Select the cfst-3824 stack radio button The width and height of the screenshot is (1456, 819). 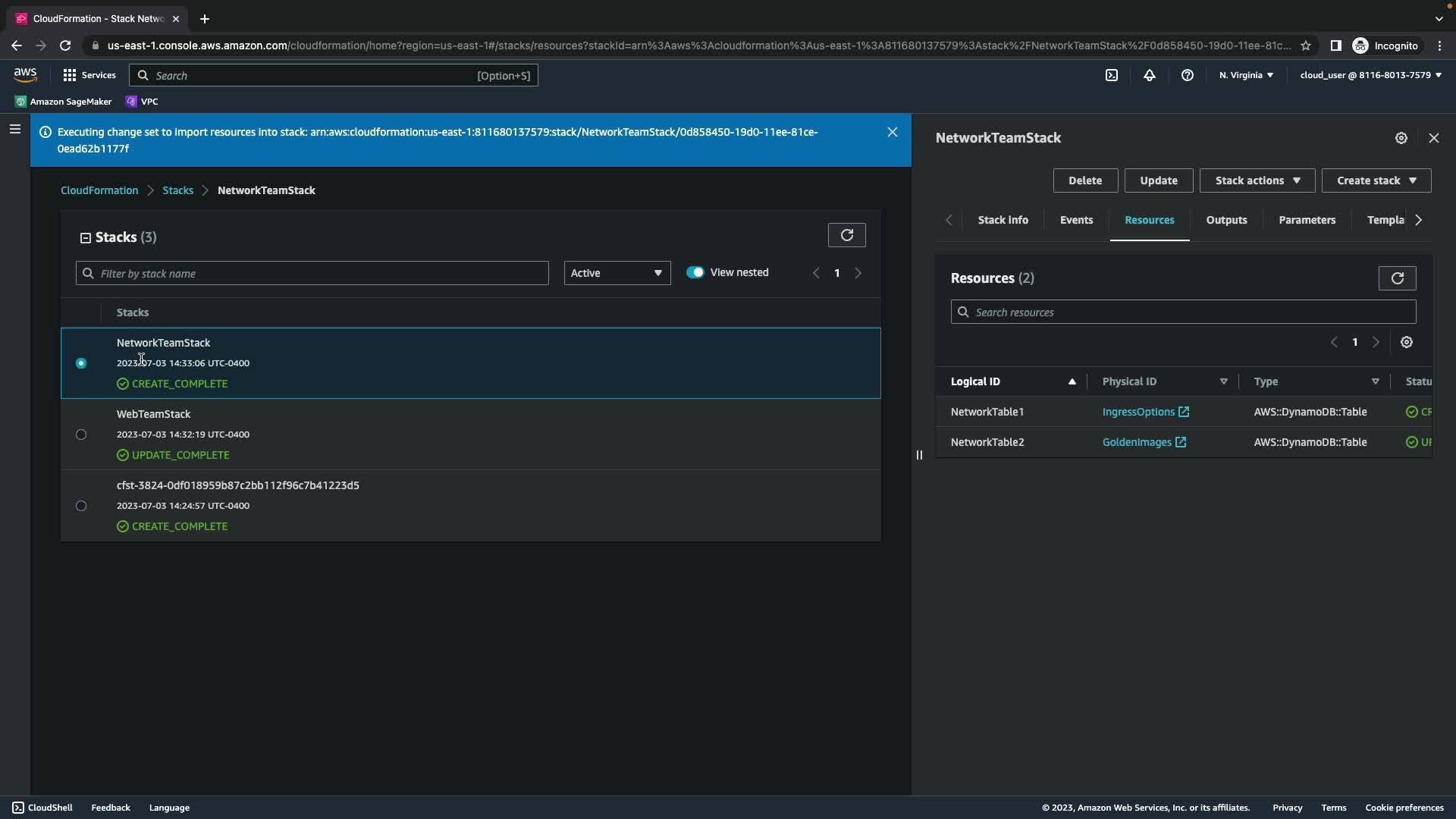pos(81,506)
